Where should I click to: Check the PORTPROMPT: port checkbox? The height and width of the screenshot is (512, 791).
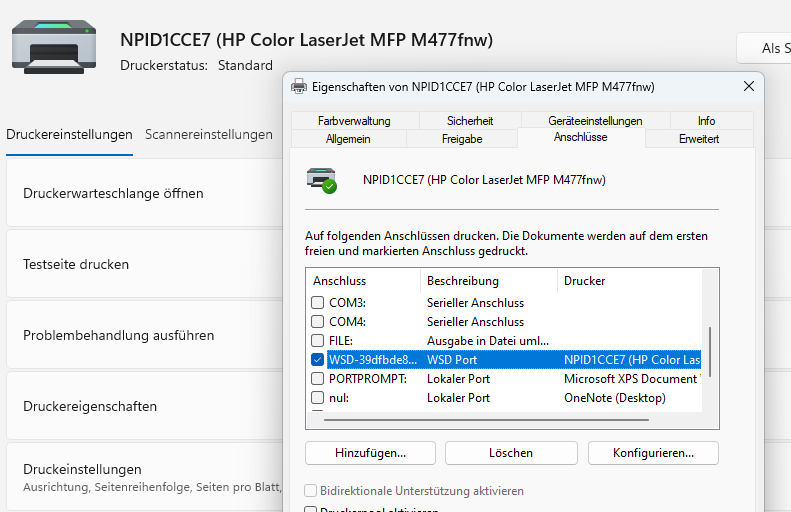point(317,379)
